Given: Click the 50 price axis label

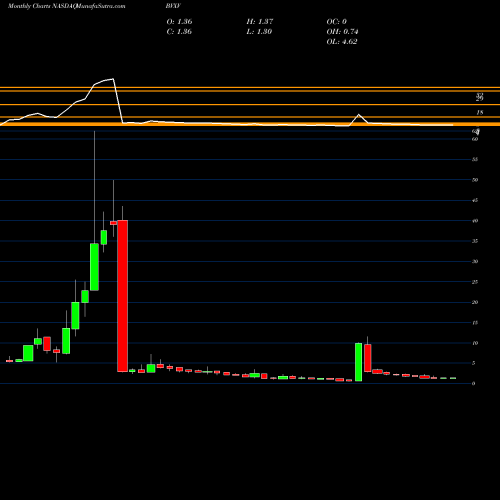Looking at the screenshot, I should tap(475, 180).
